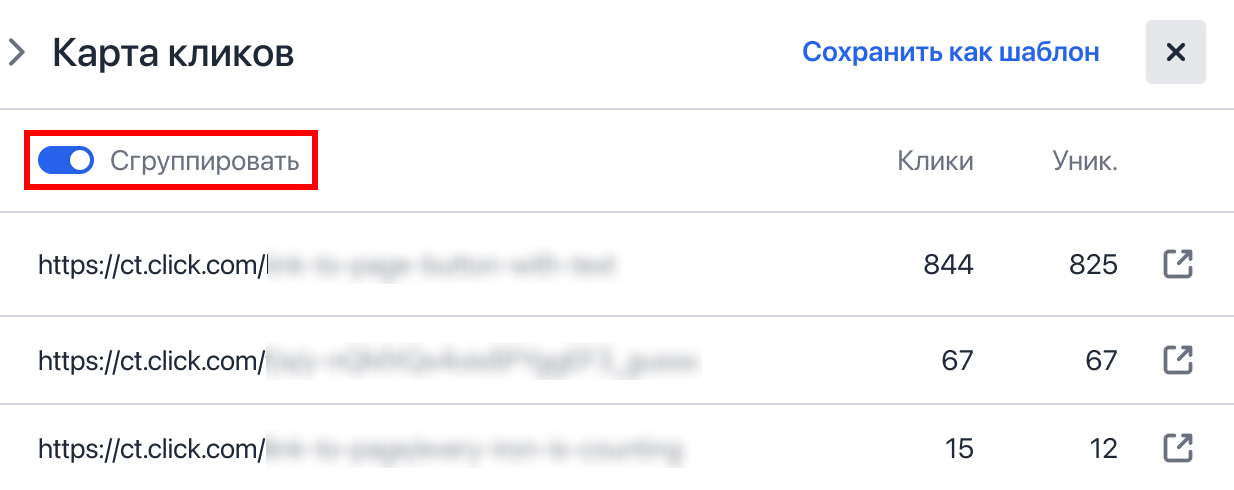Select the third ct.click.com URL row
This screenshot has width=1234, height=490.
pyautogui.click(x=617, y=447)
